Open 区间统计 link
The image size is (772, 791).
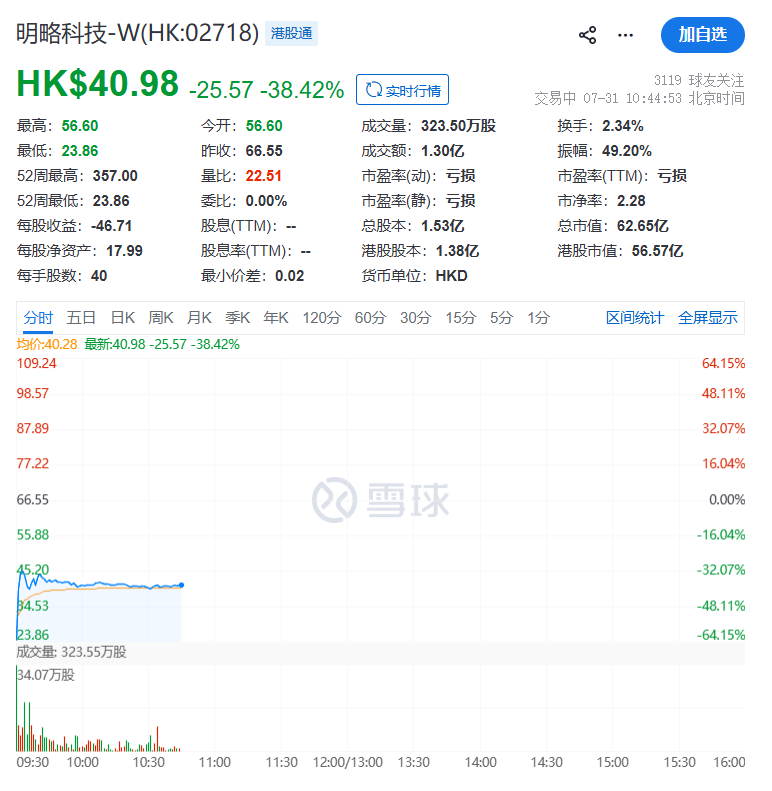click(x=635, y=318)
